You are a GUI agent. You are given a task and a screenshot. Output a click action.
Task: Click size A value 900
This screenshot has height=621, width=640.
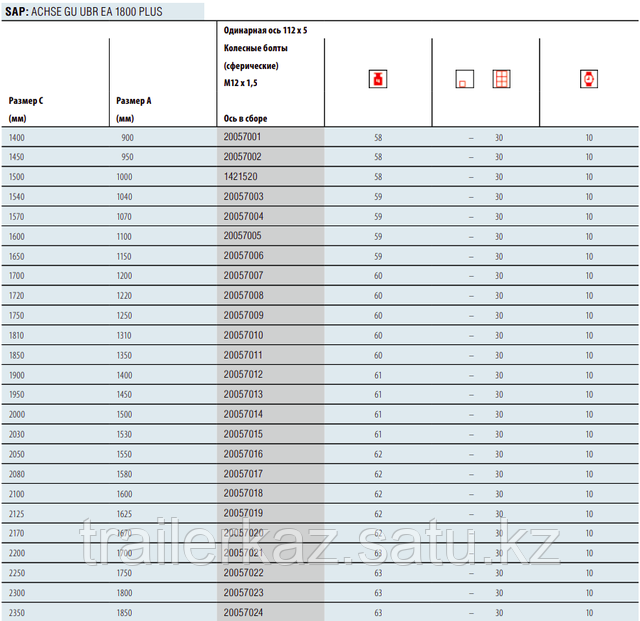127,138
